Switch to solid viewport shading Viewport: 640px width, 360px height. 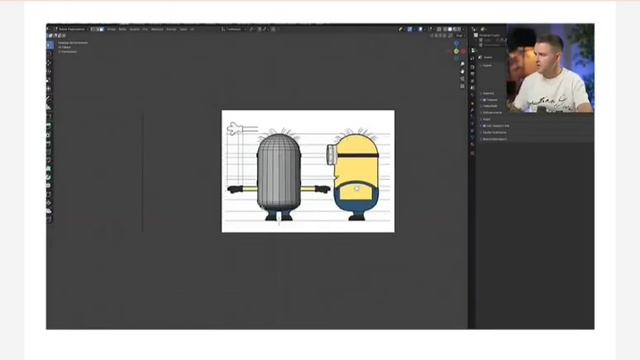pos(450,29)
